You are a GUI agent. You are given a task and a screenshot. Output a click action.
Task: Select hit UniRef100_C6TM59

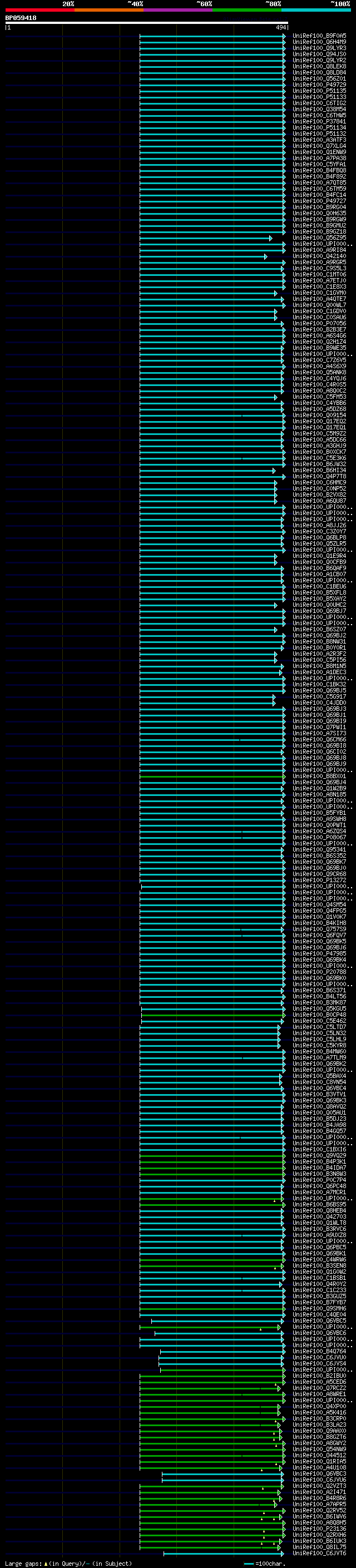(319, 189)
